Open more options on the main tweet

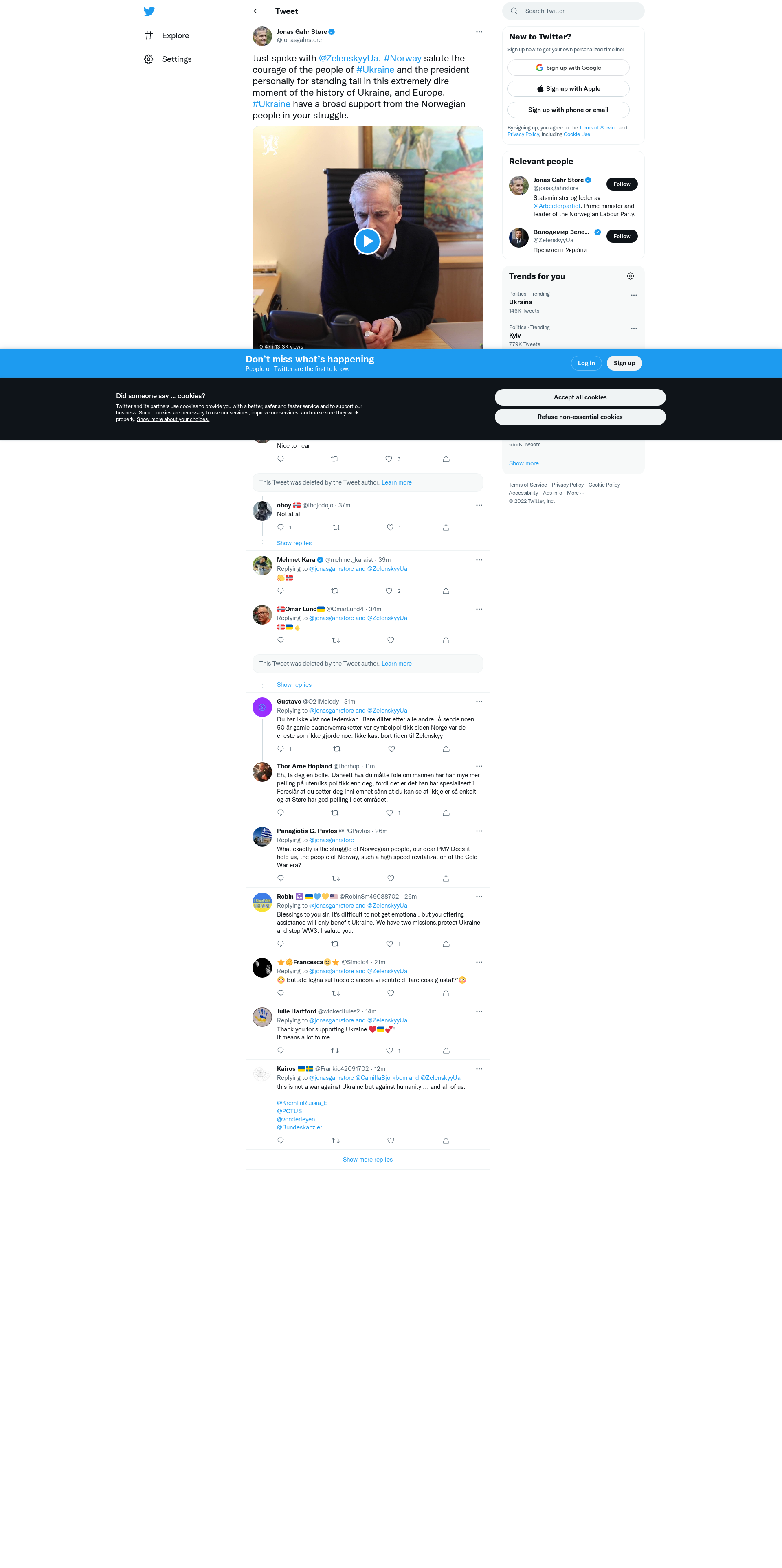click(x=479, y=32)
